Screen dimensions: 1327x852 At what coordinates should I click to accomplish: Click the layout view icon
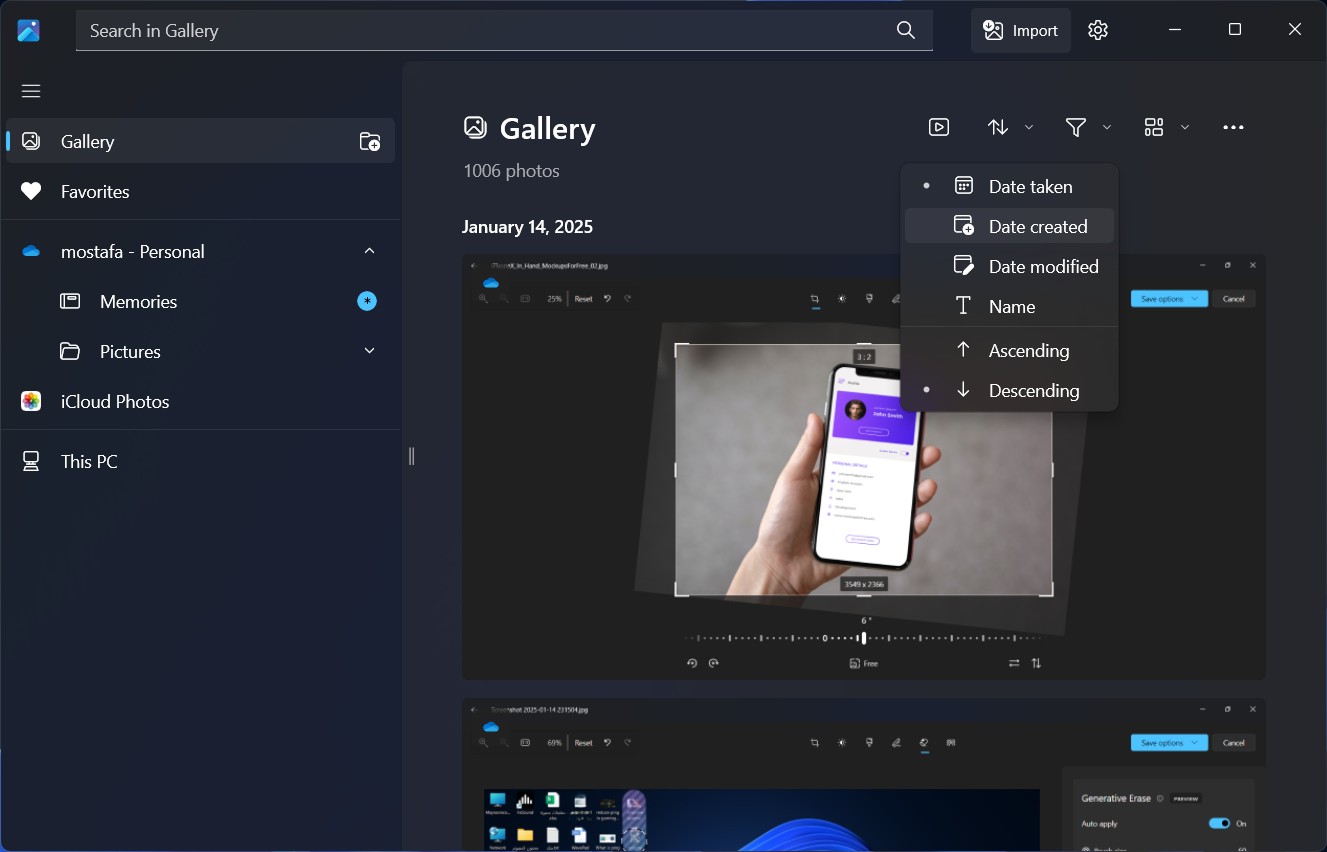tap(1155, 127)
